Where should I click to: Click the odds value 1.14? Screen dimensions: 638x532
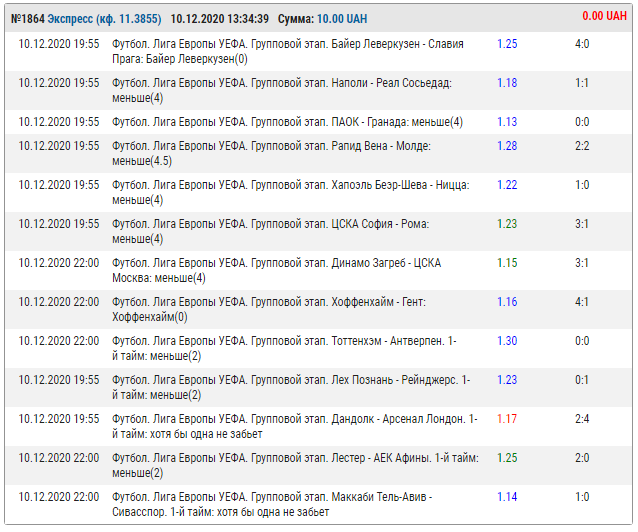pyautogui.click(x=507, y=497)
